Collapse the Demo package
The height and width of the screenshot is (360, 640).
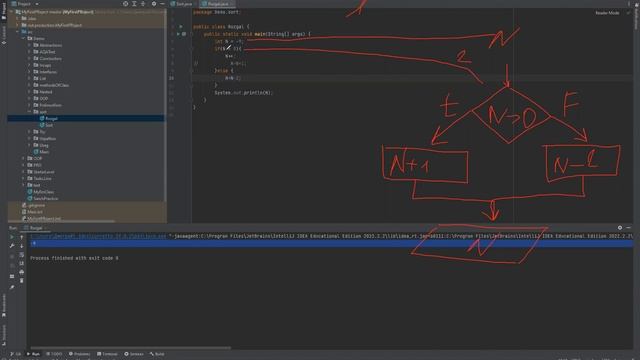click(24, 38)
